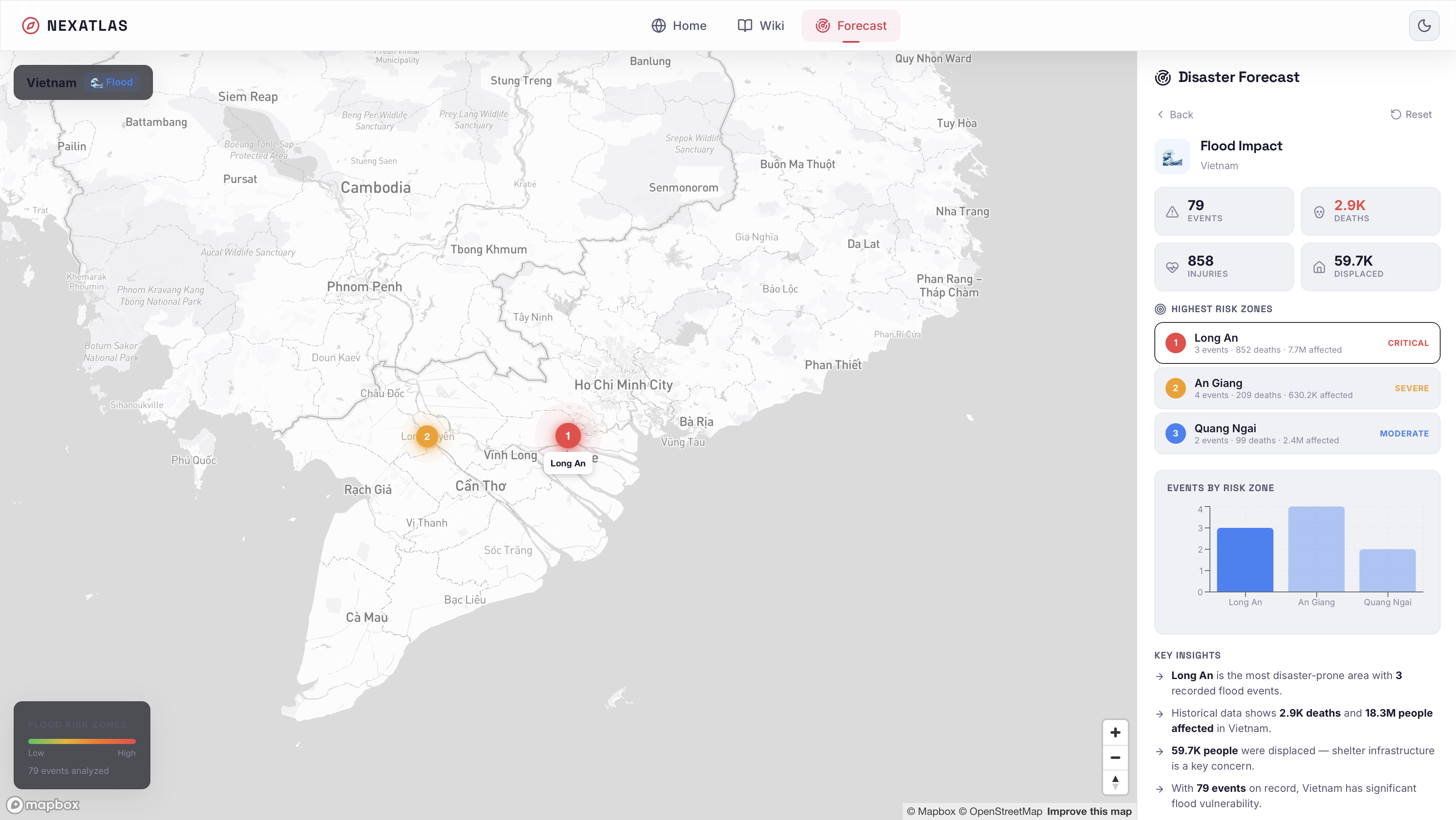Viewport: 1456px width, 820px height.
Task: Zoom in on the map
Action: click(1115, 732)
